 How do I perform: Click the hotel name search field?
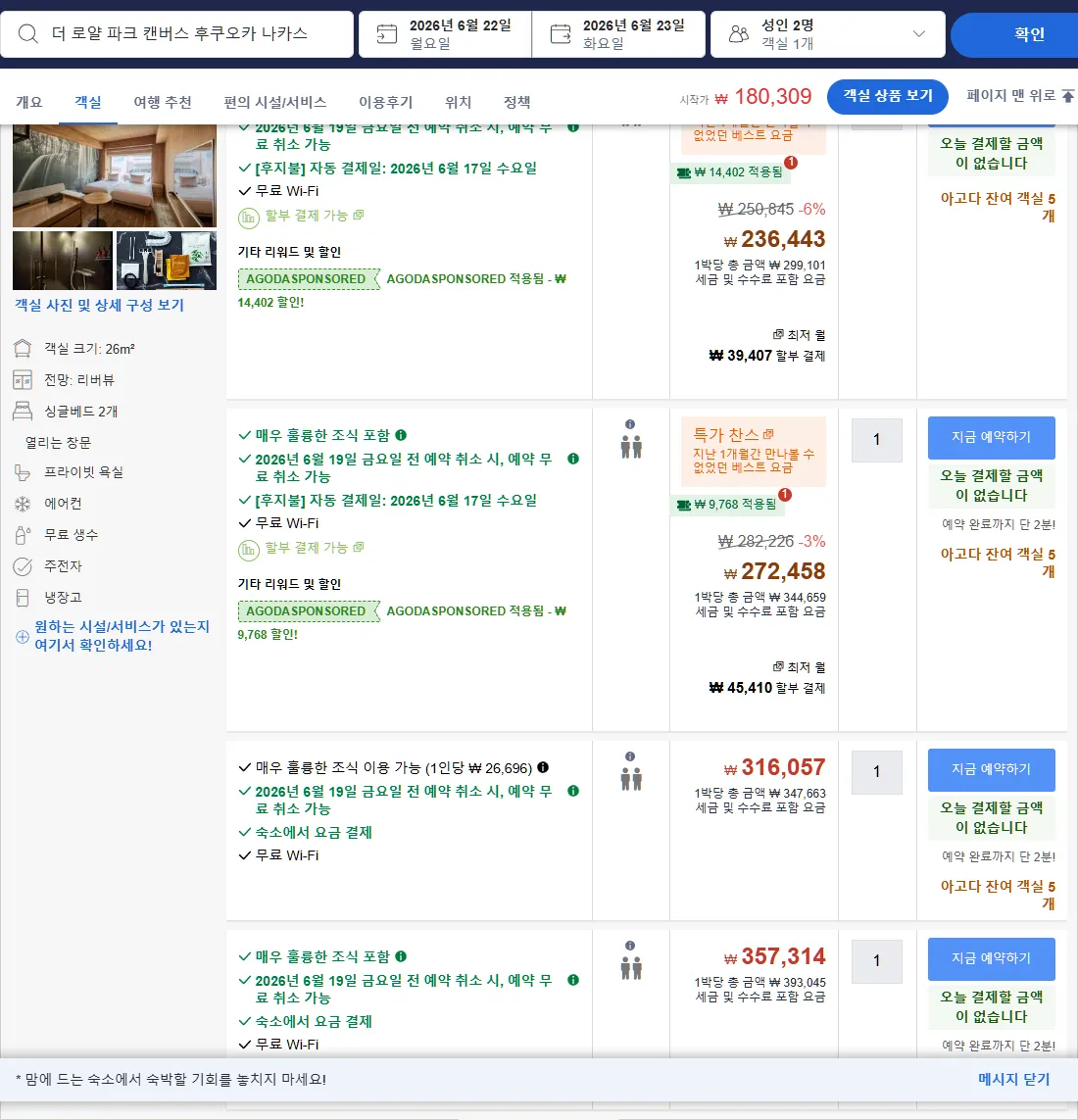[x=177, y=33]
